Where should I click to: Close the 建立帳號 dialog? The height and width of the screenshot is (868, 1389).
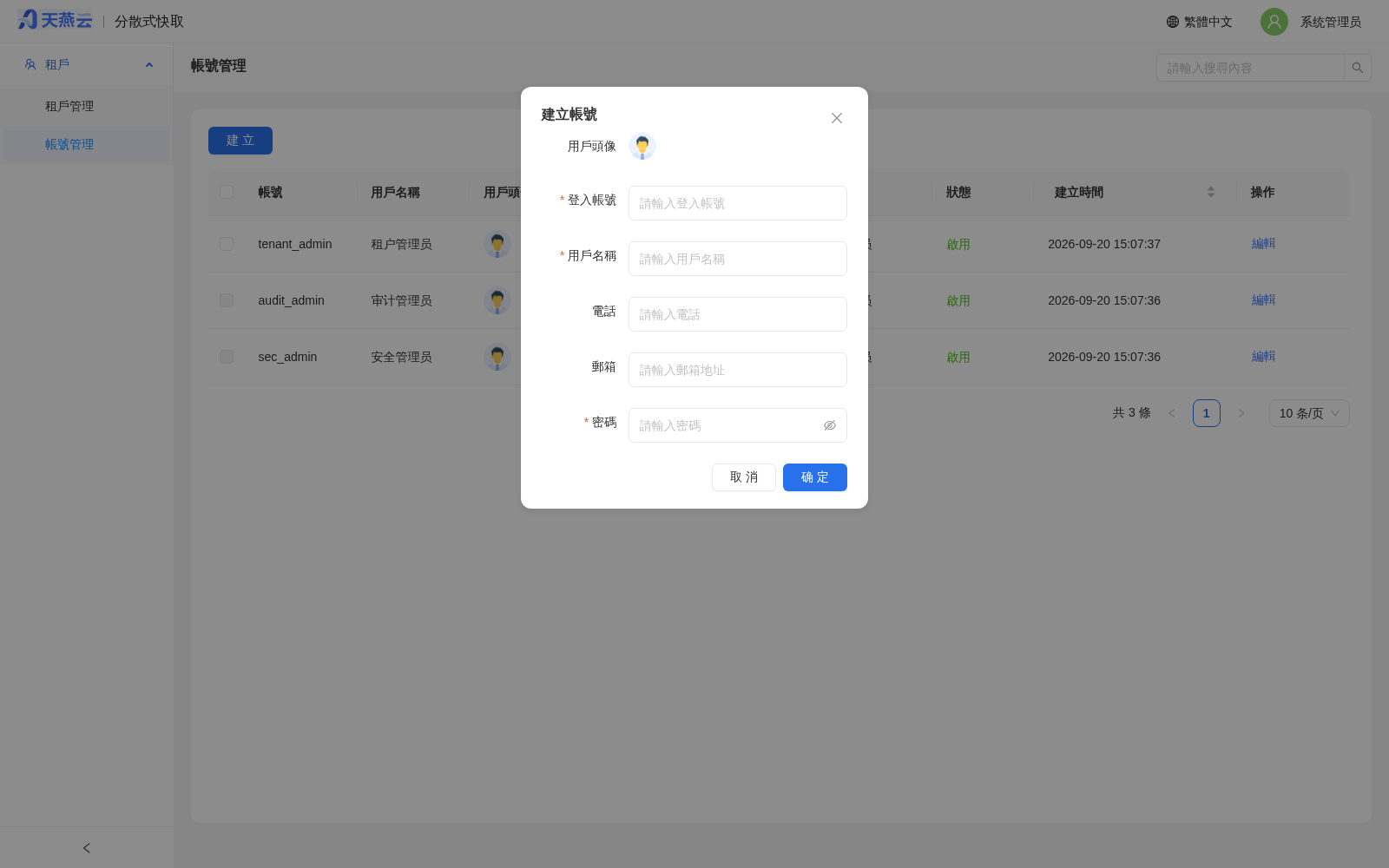tap(837, 118)
